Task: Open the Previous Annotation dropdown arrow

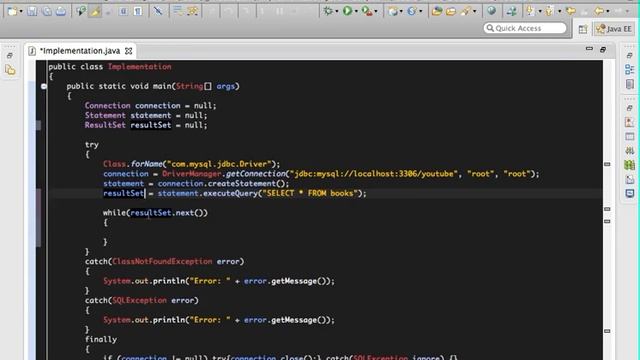Action: [x=559, y=11]
